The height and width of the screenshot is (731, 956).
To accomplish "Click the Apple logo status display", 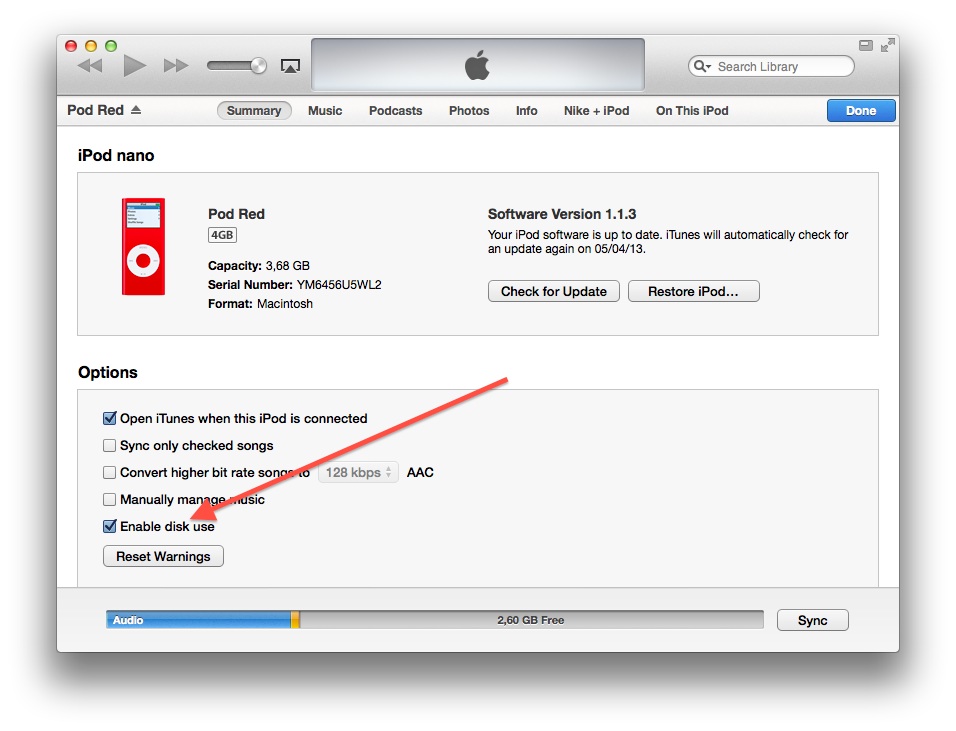I will pyautogui.click(x=477, y=65).
